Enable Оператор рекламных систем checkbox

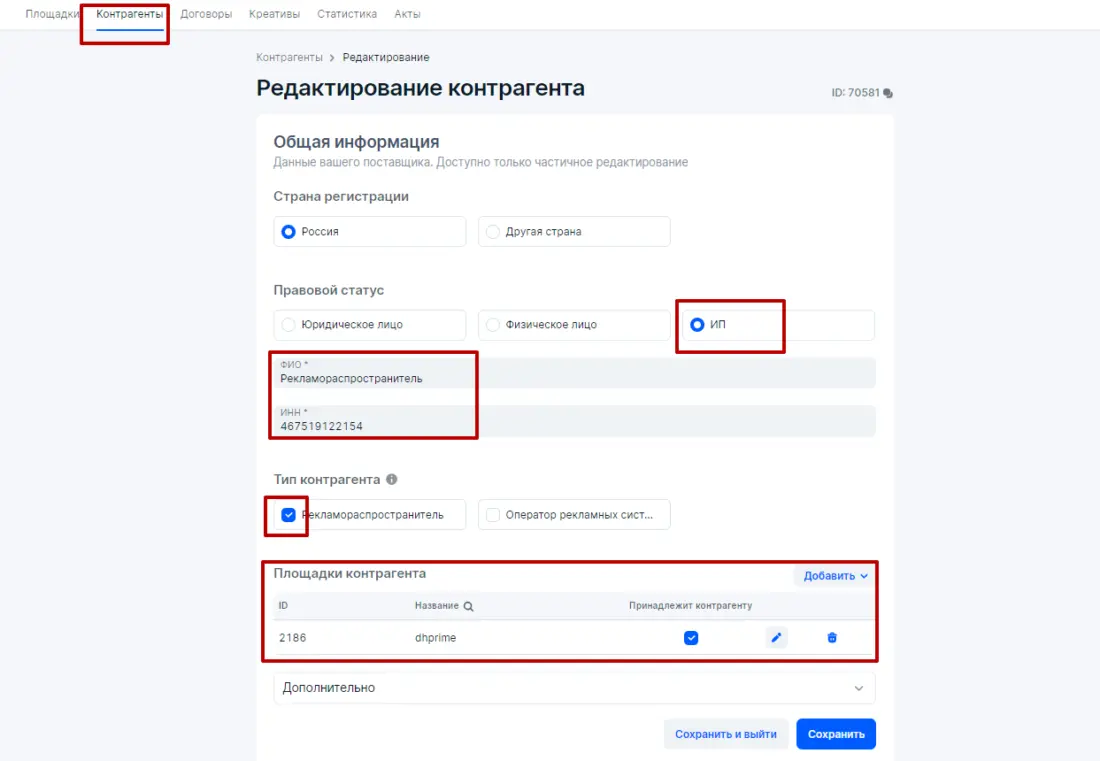pos(493,515)
